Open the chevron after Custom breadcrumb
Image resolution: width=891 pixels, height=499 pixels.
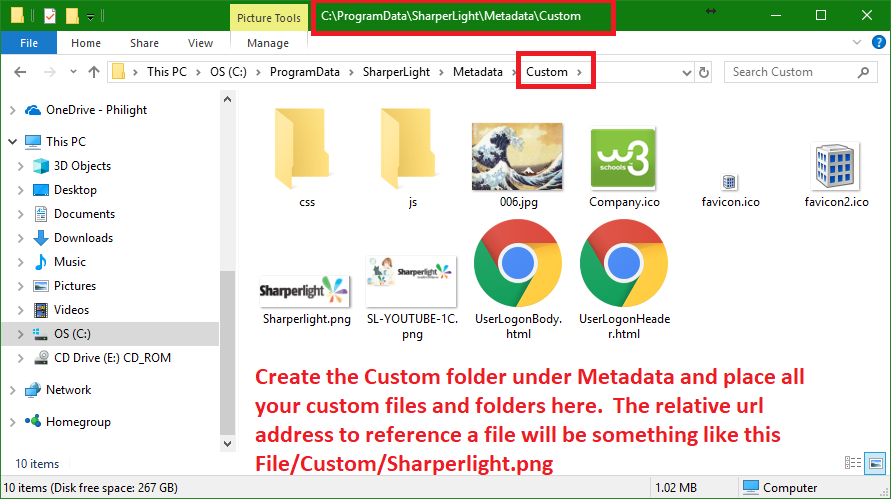pyautogui.click(x=580, y=72)
